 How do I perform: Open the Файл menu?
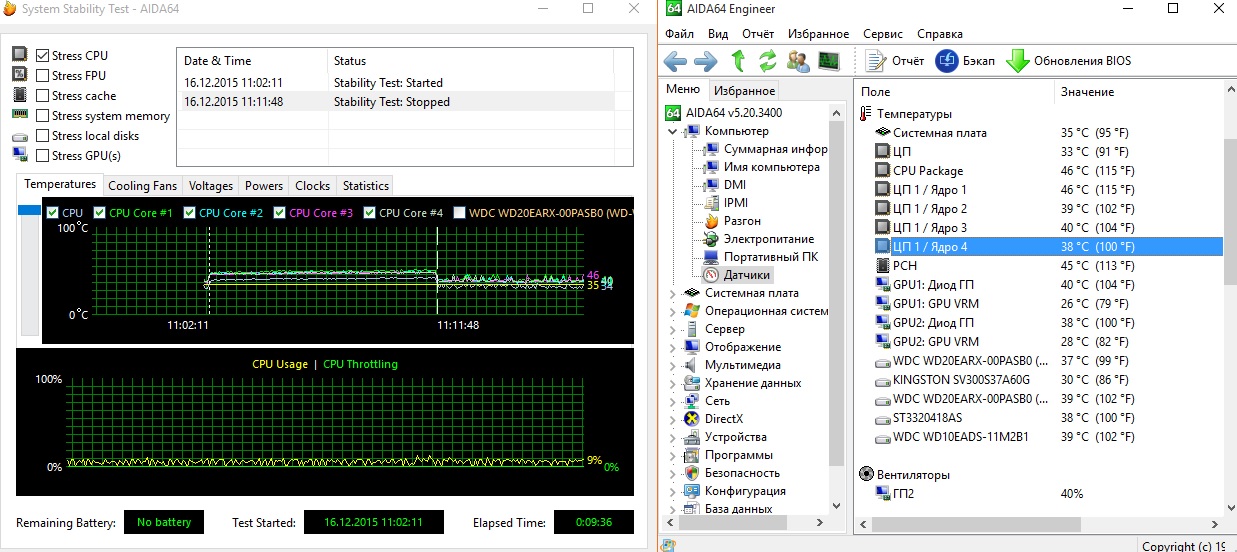679,34
